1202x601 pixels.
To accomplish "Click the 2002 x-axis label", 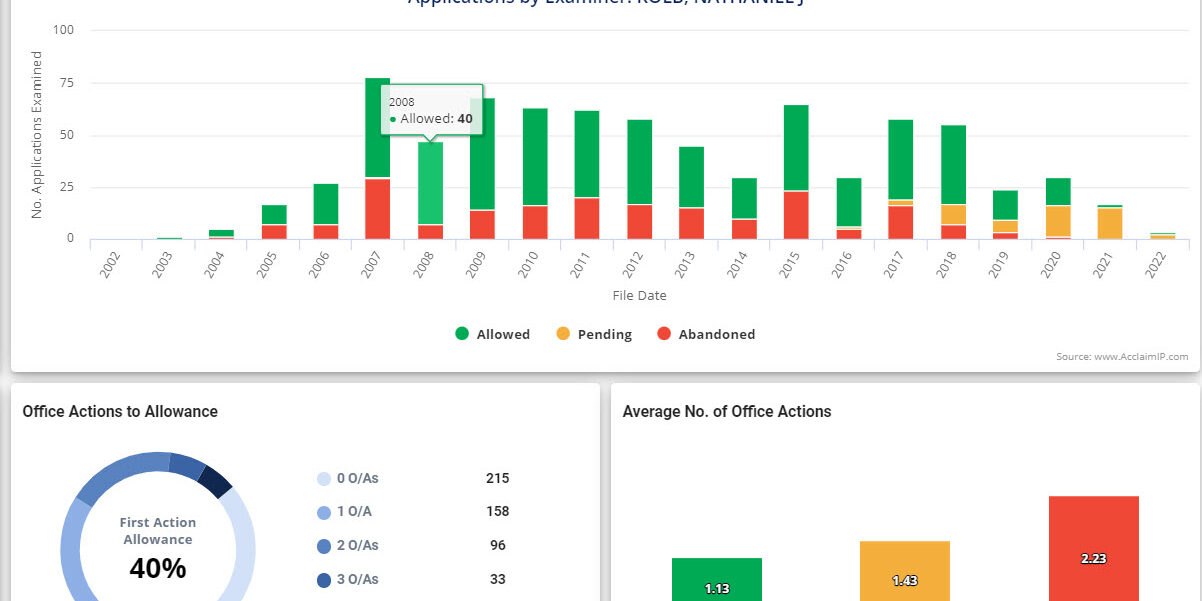I will (x=110, y=263).
